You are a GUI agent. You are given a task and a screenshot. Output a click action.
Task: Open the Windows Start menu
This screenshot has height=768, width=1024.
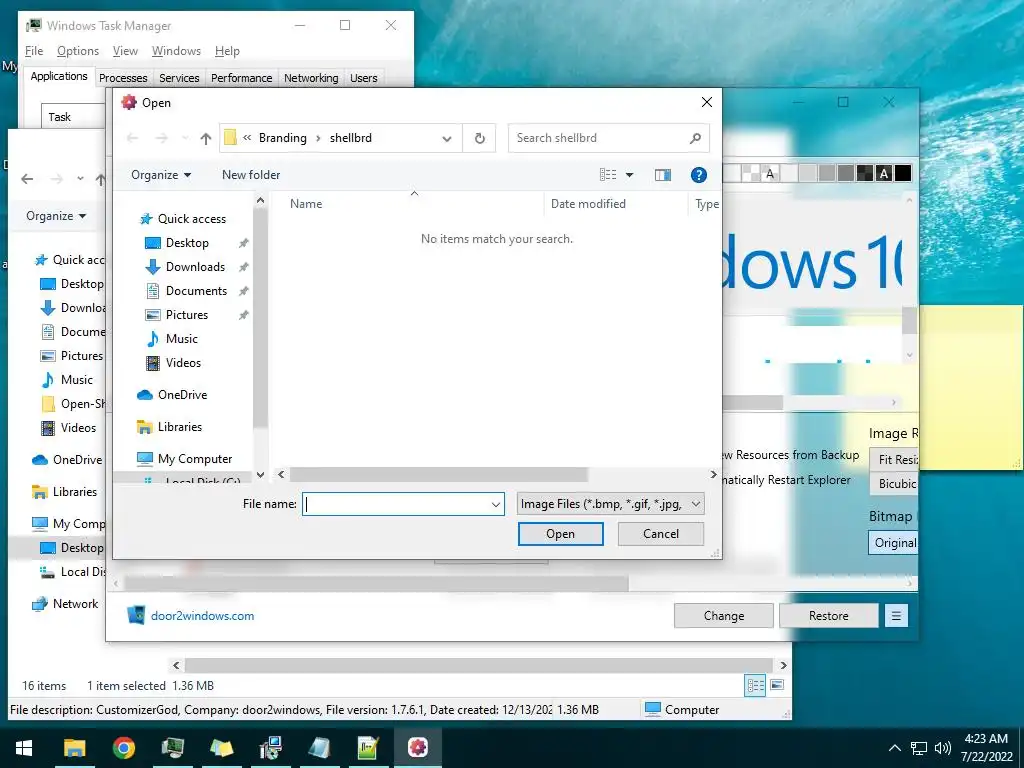coord(24,748)
